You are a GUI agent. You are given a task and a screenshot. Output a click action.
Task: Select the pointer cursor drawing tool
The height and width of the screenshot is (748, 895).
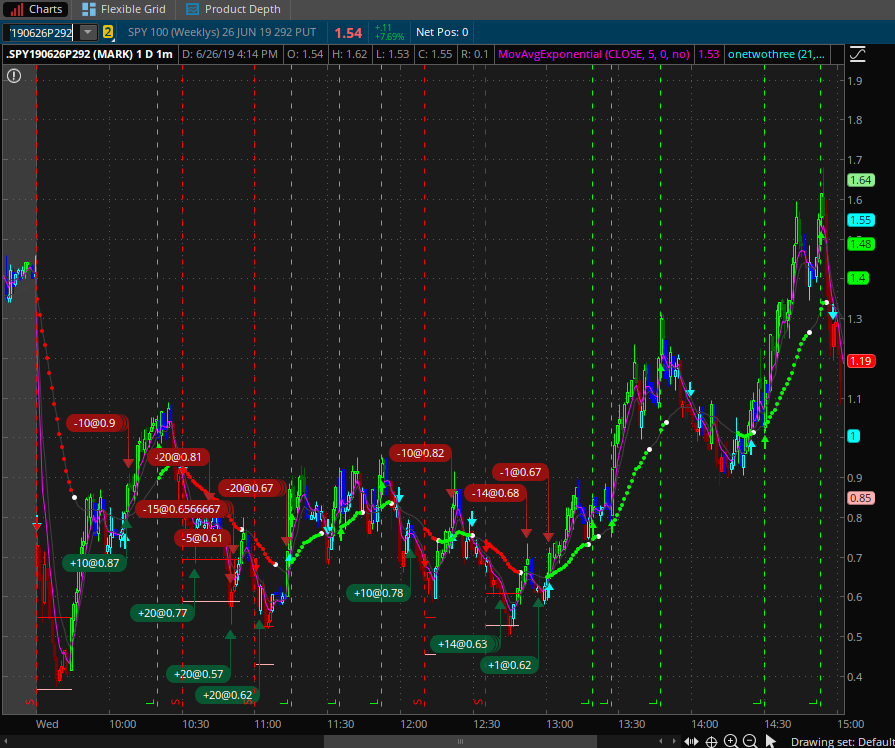point(771,741)
